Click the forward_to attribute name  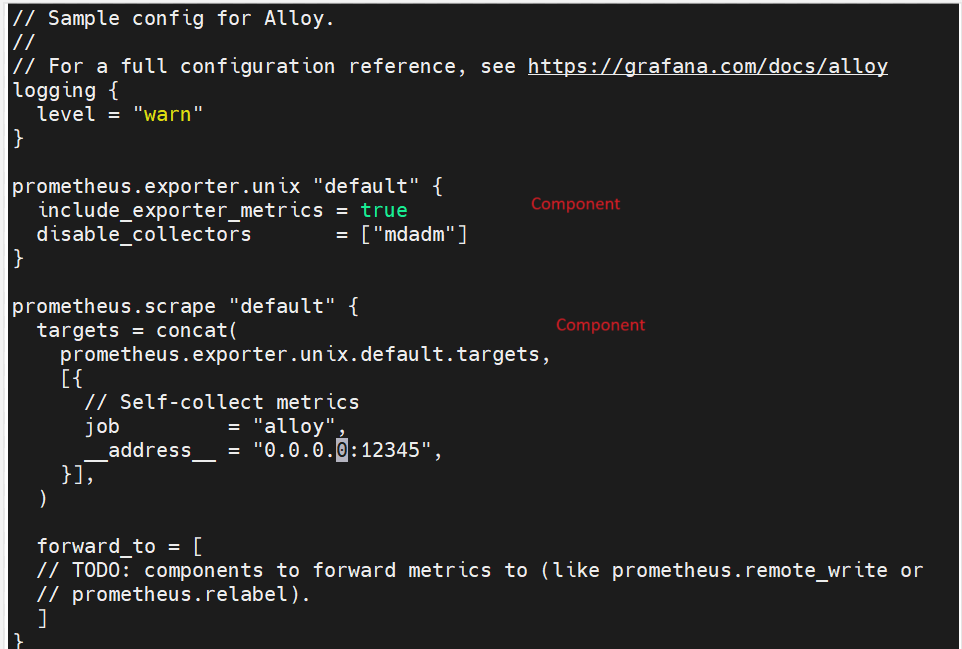[x=96, y=546]
